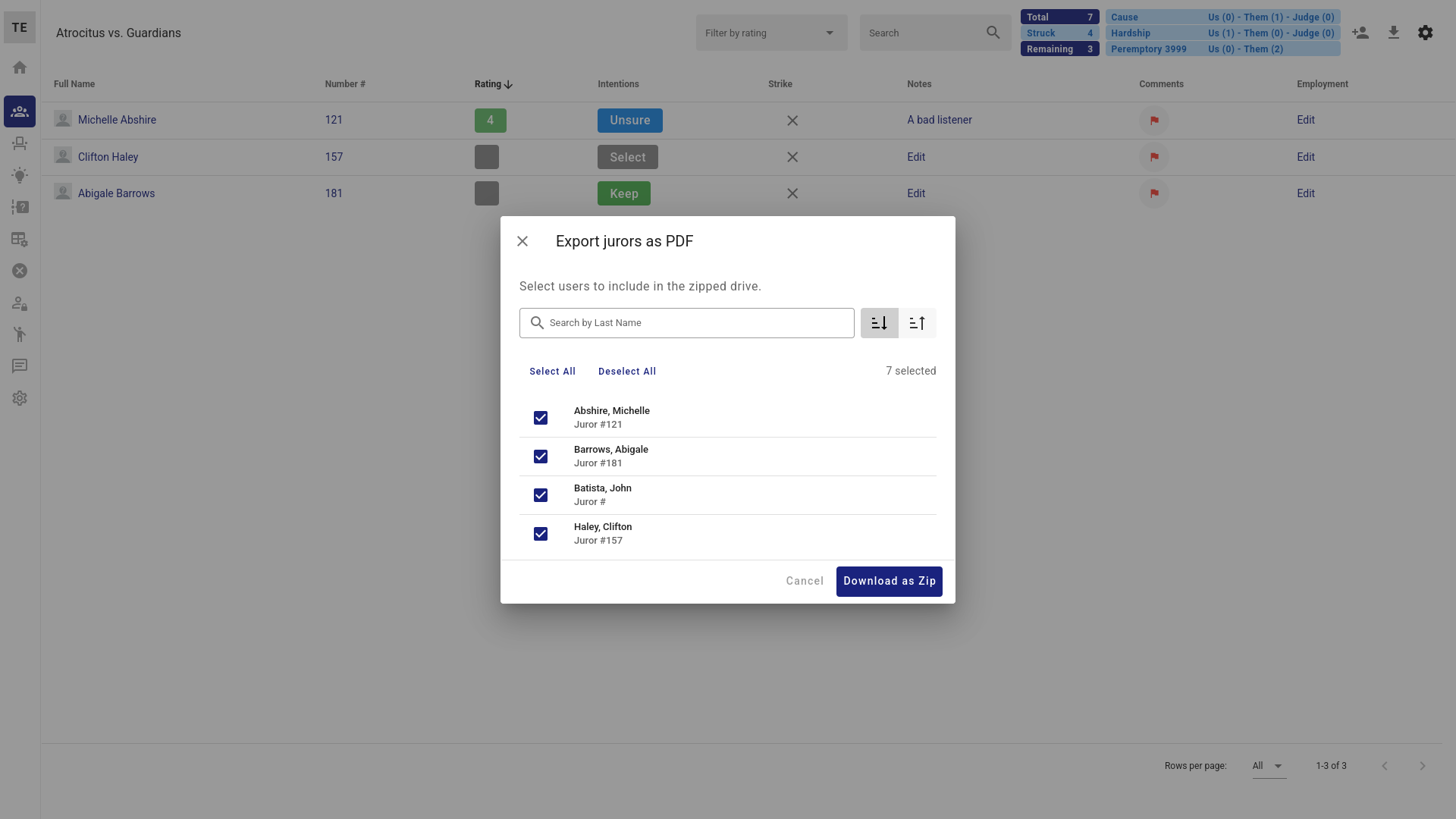Viewport: 1456px width, 819px height.
Task: Open comments flag for Clifton Haley
Action: click(x=1154, y=157)
